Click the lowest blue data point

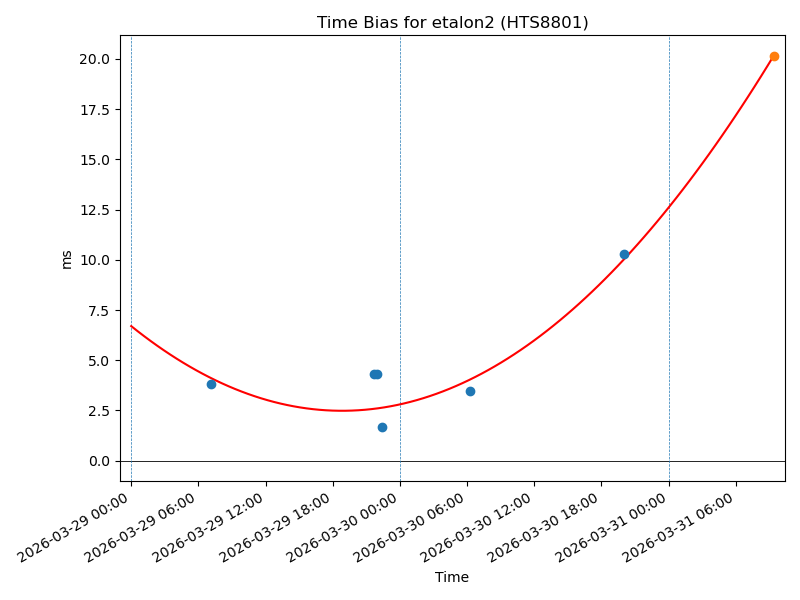point(382,427)
